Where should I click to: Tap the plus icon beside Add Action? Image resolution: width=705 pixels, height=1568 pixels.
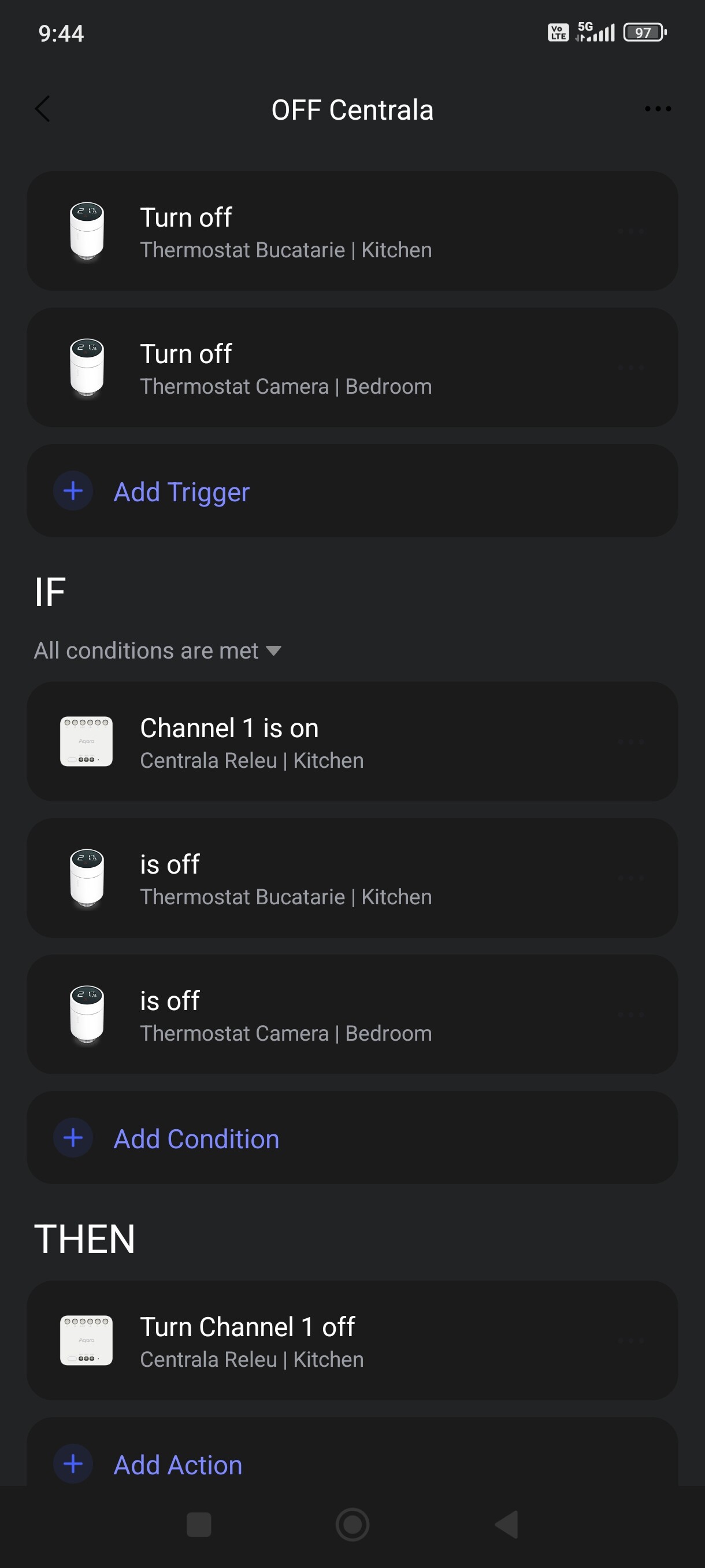(73, 1464)
